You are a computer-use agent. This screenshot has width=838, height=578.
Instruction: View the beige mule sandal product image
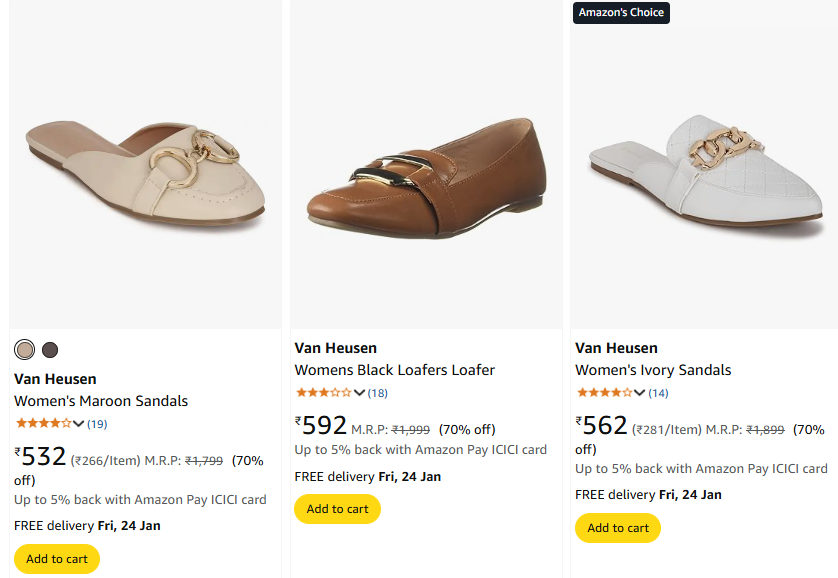[145, 170]
